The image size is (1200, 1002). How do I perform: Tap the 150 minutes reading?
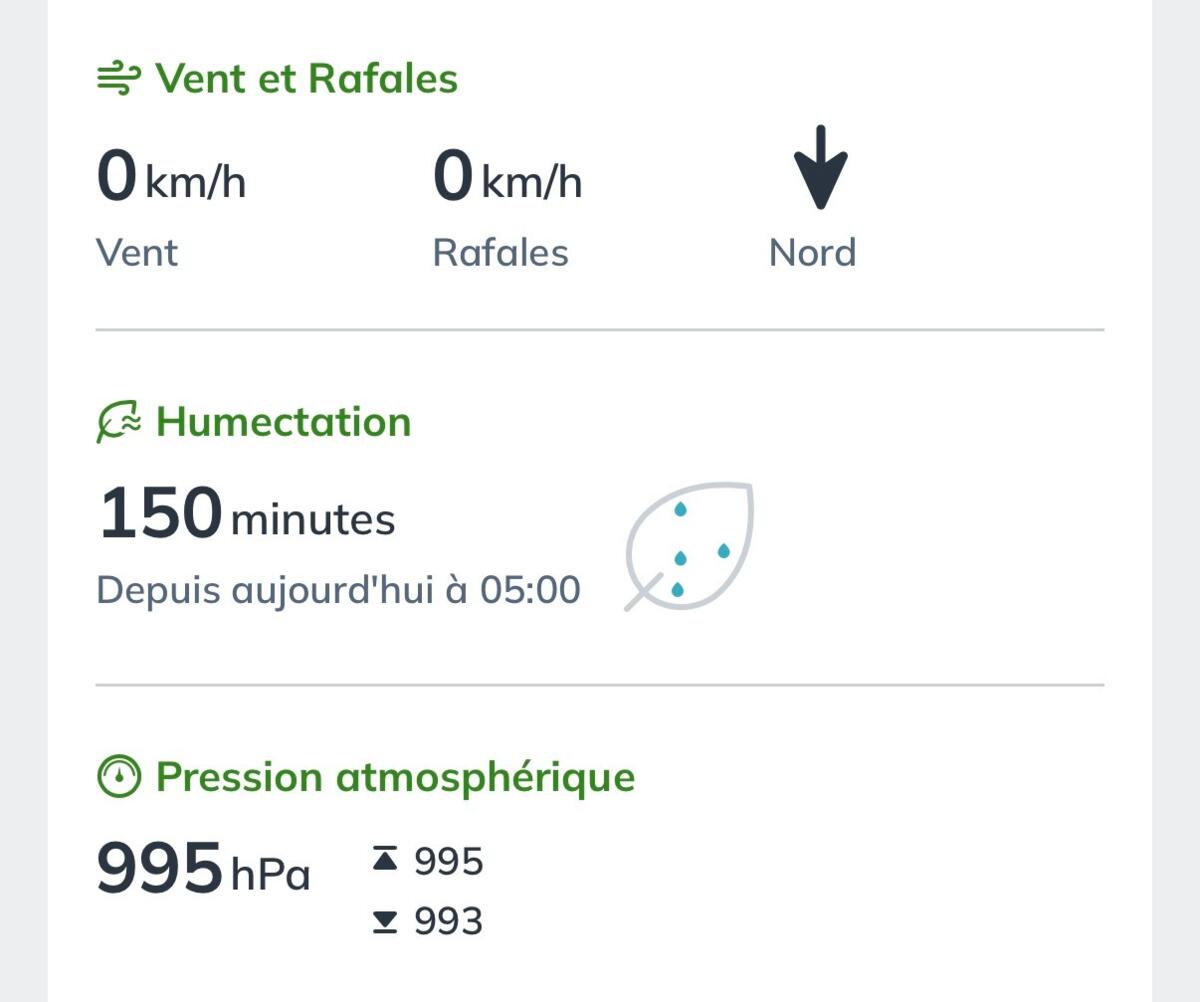tap(246, 514)
